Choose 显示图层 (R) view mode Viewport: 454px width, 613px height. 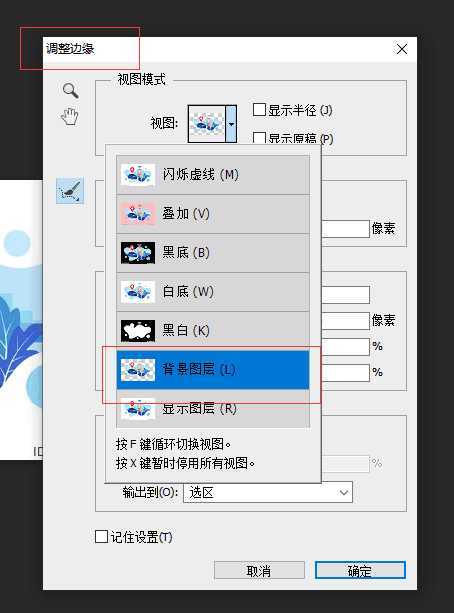click(213, 409)
